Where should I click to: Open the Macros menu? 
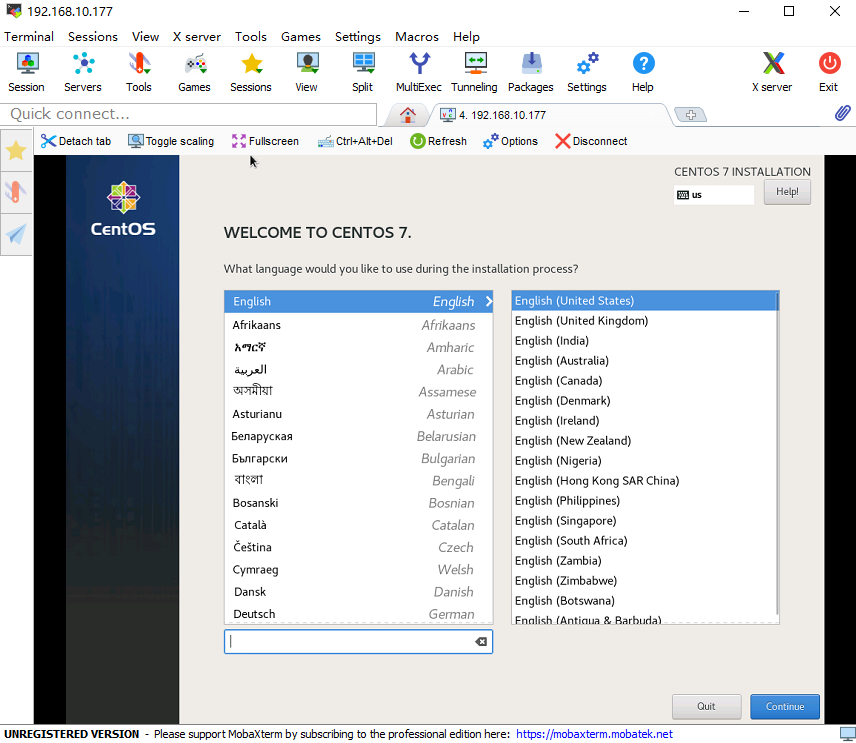click(x=417, y=37)
